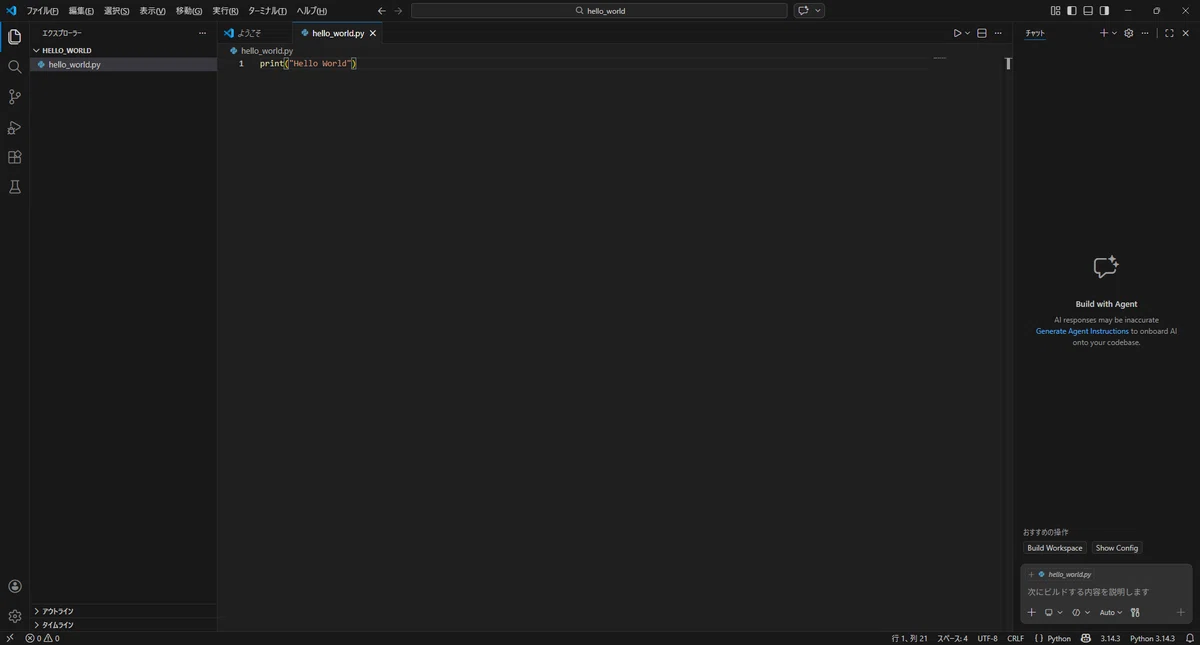Open chat settings gear icon
Image resolution: width=1200 pixels, height=645 pixels.
(x=1129, y=33)
